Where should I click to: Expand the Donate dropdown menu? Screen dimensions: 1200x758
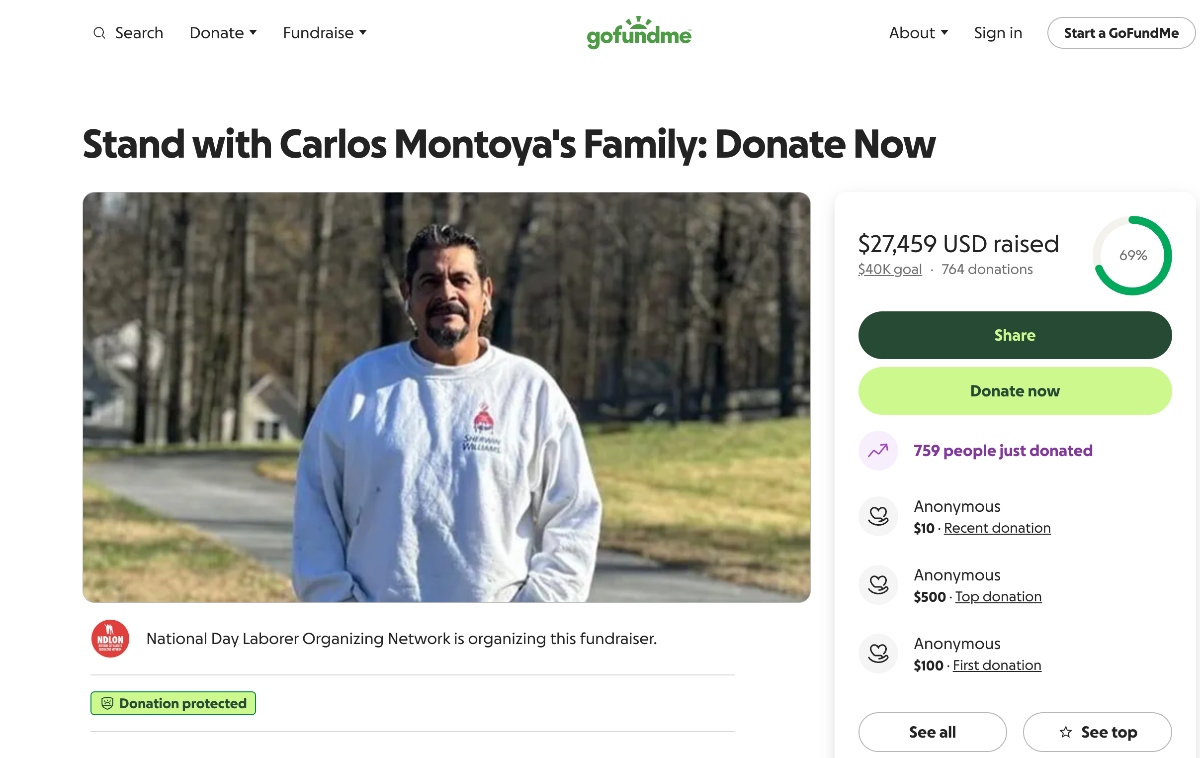(x=223, y=33)
